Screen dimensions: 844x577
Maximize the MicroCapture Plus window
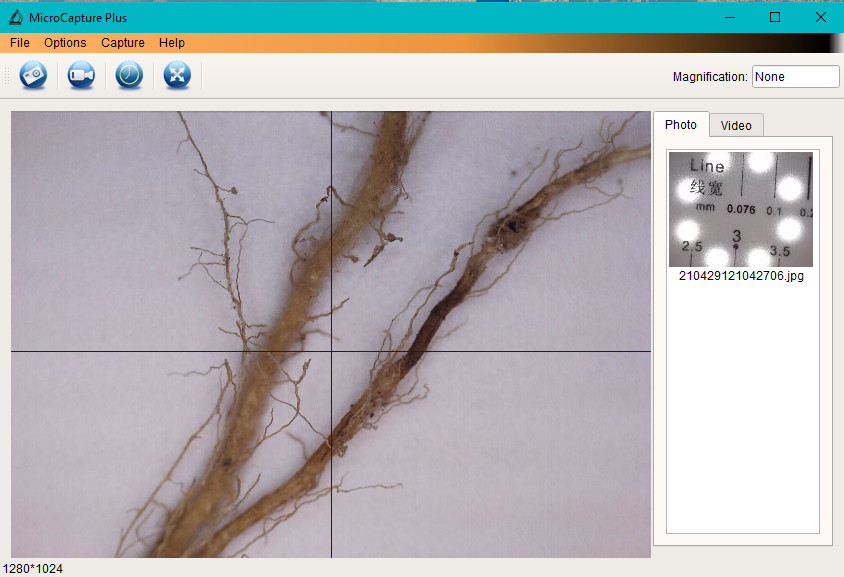(775, 17)
